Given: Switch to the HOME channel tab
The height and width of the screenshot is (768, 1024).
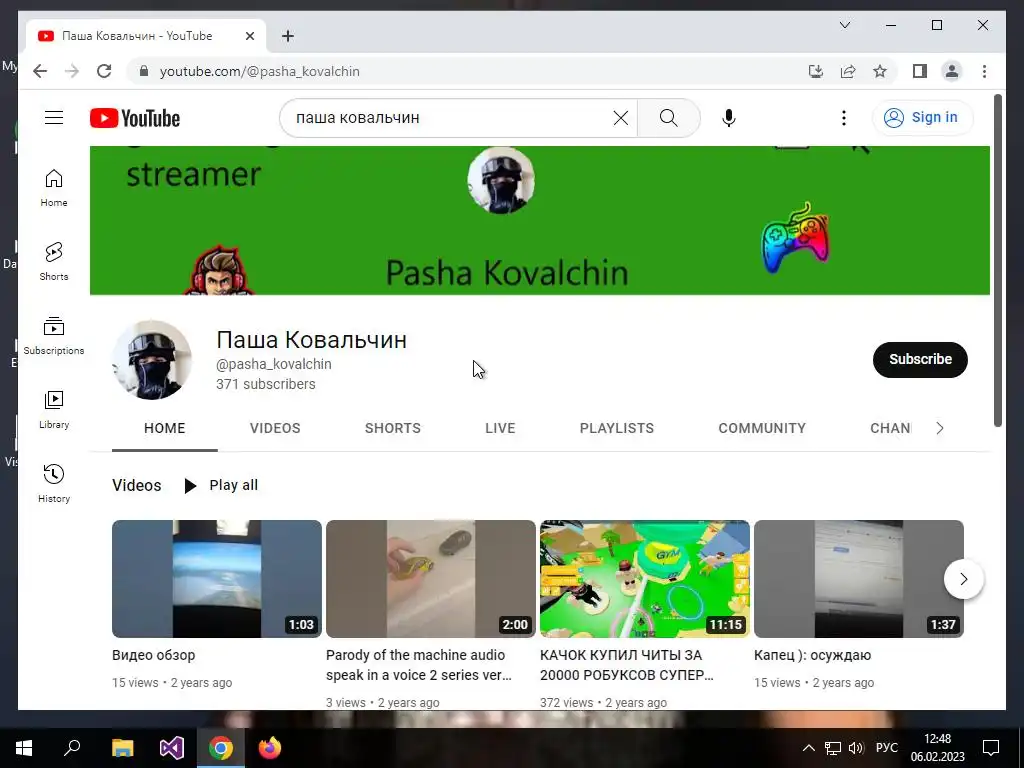Looking at the screenshot, I should click(x=165, y=428).
